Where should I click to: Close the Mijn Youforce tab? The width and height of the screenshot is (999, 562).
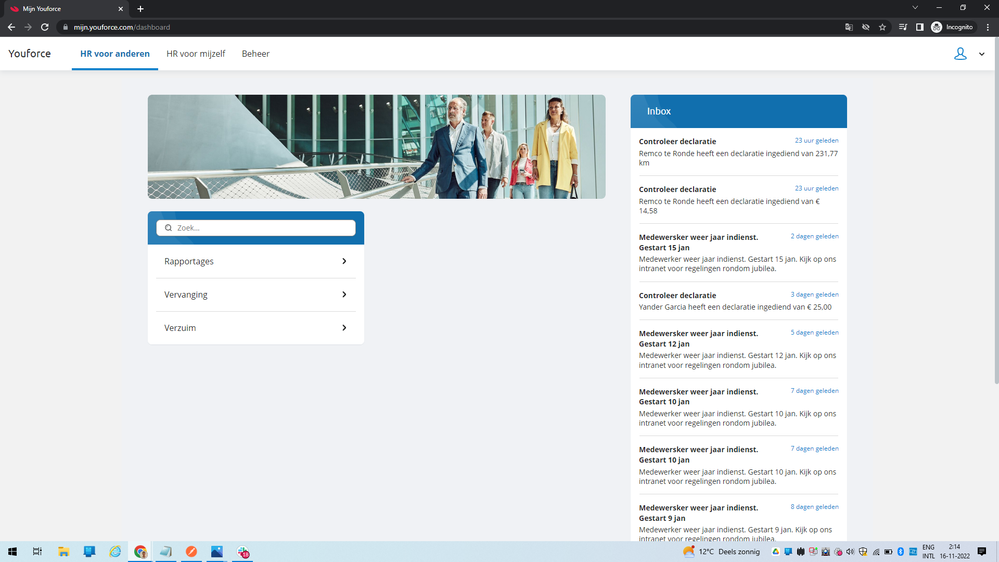pyautogui.click(x=120, y=9)
